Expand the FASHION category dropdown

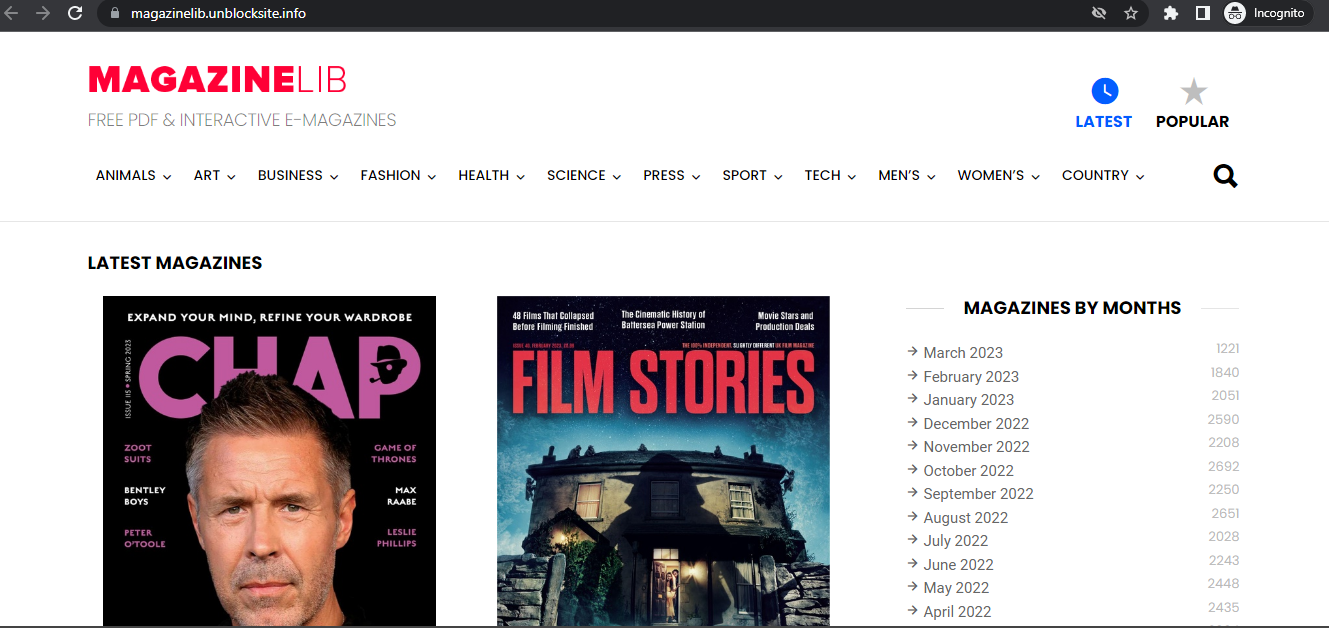tap(390, 175)
